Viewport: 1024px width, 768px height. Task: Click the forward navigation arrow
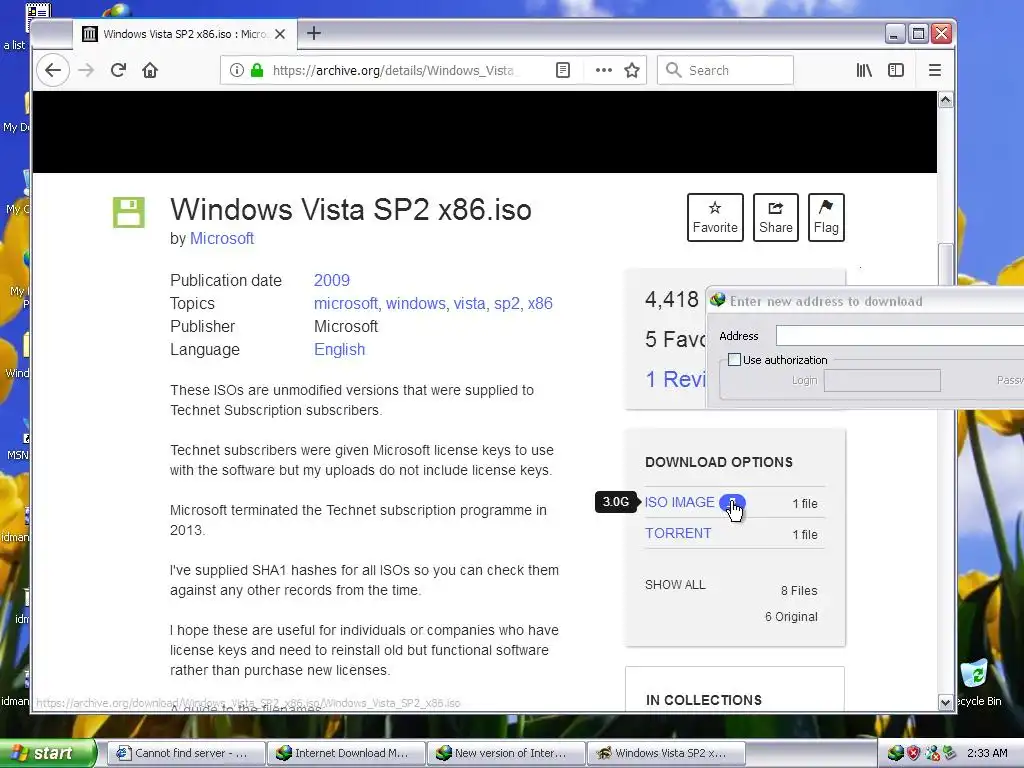[x=86, y=70]
